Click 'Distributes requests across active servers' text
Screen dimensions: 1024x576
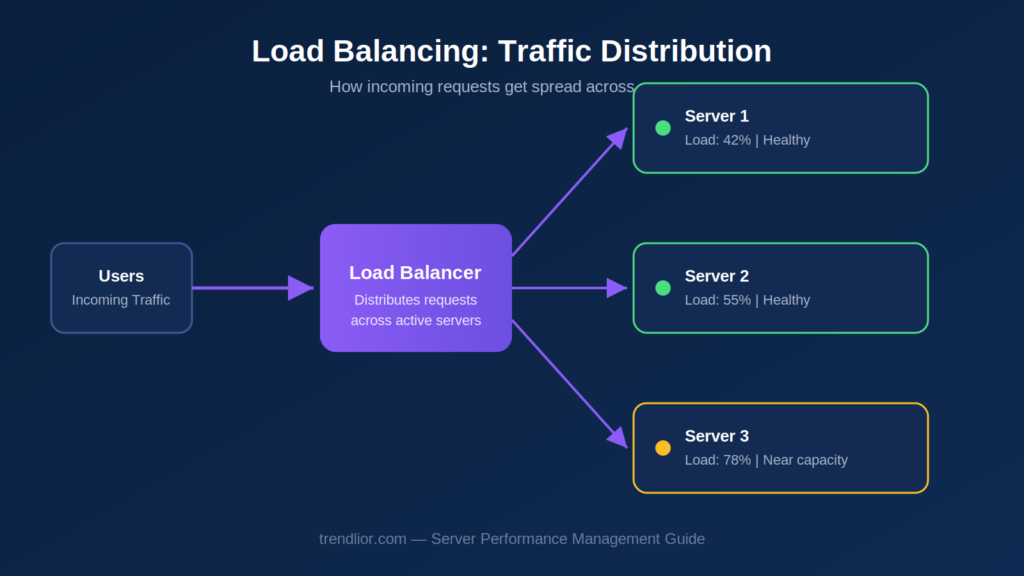pos(416,310)
